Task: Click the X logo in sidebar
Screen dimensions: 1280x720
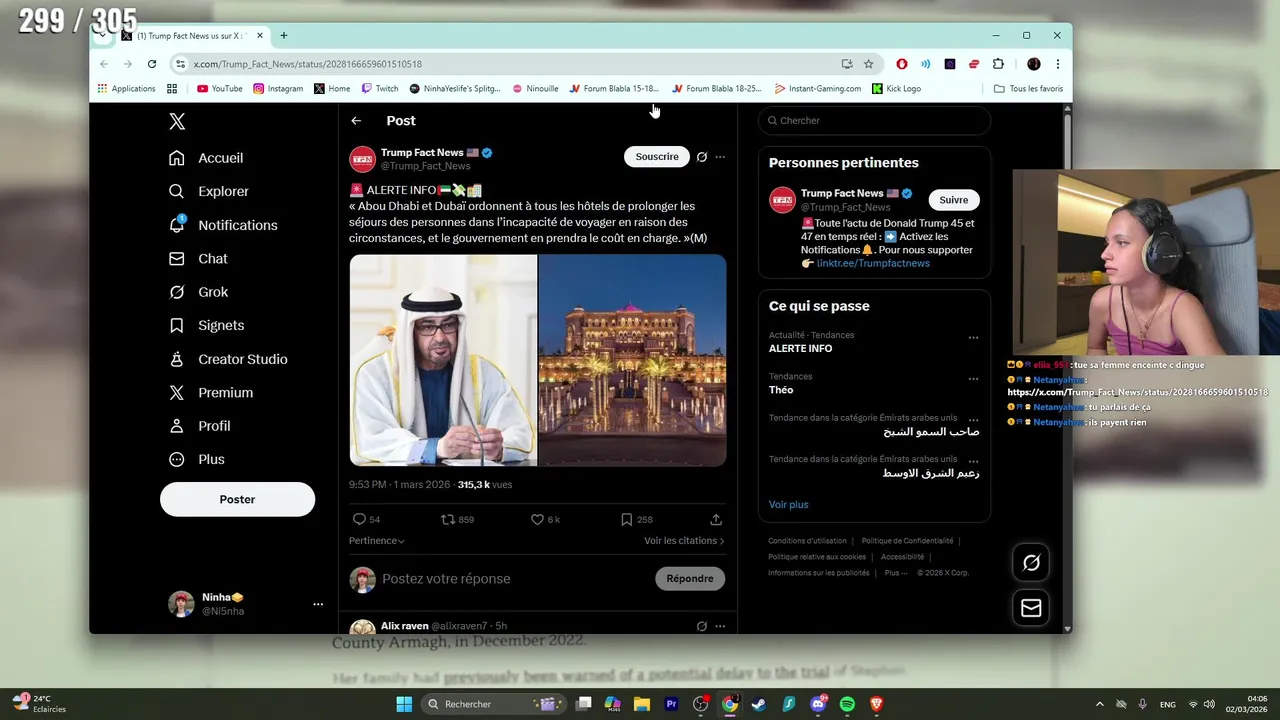Action: 177,121
